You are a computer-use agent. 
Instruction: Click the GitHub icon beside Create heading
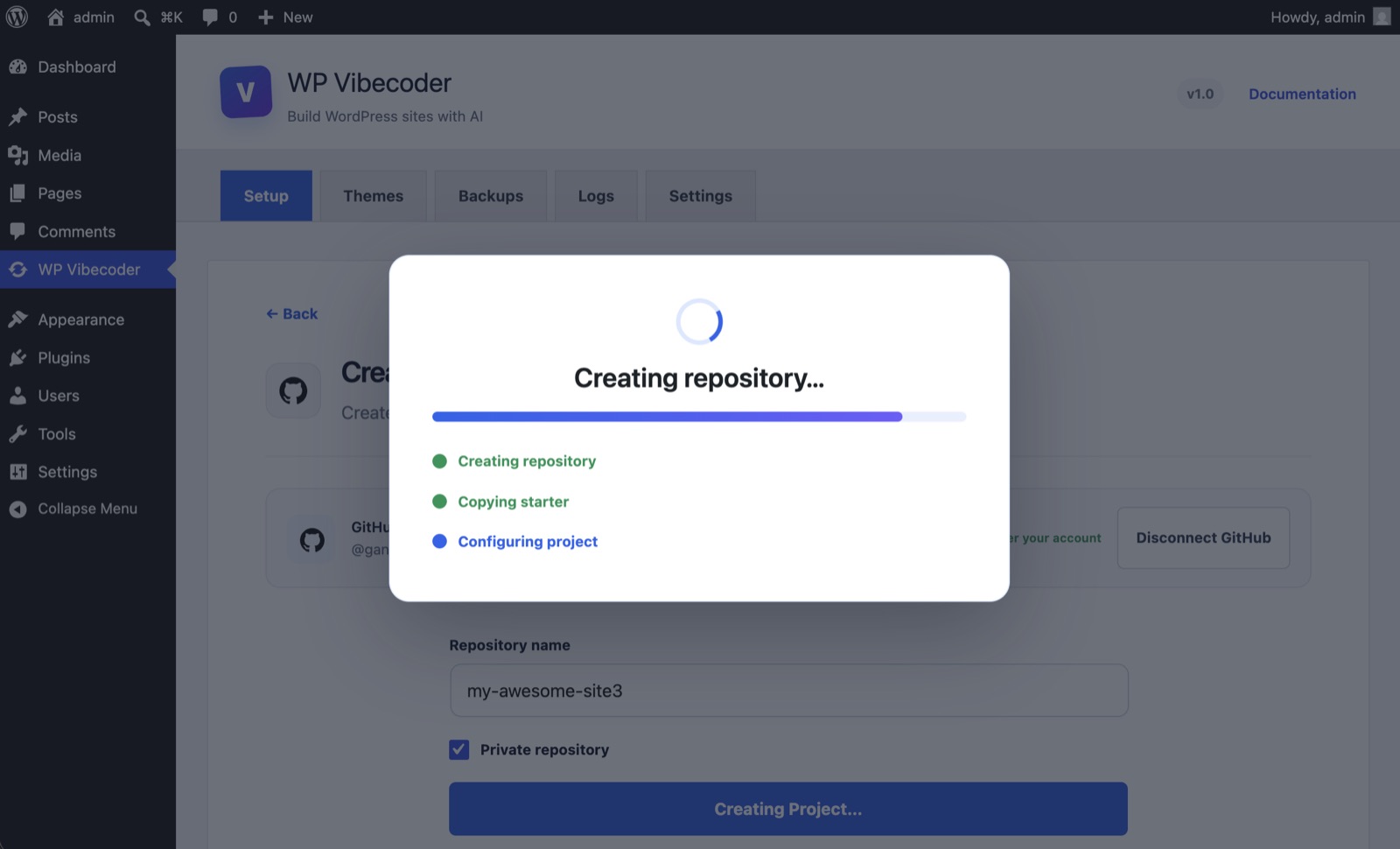pos(293,390)
